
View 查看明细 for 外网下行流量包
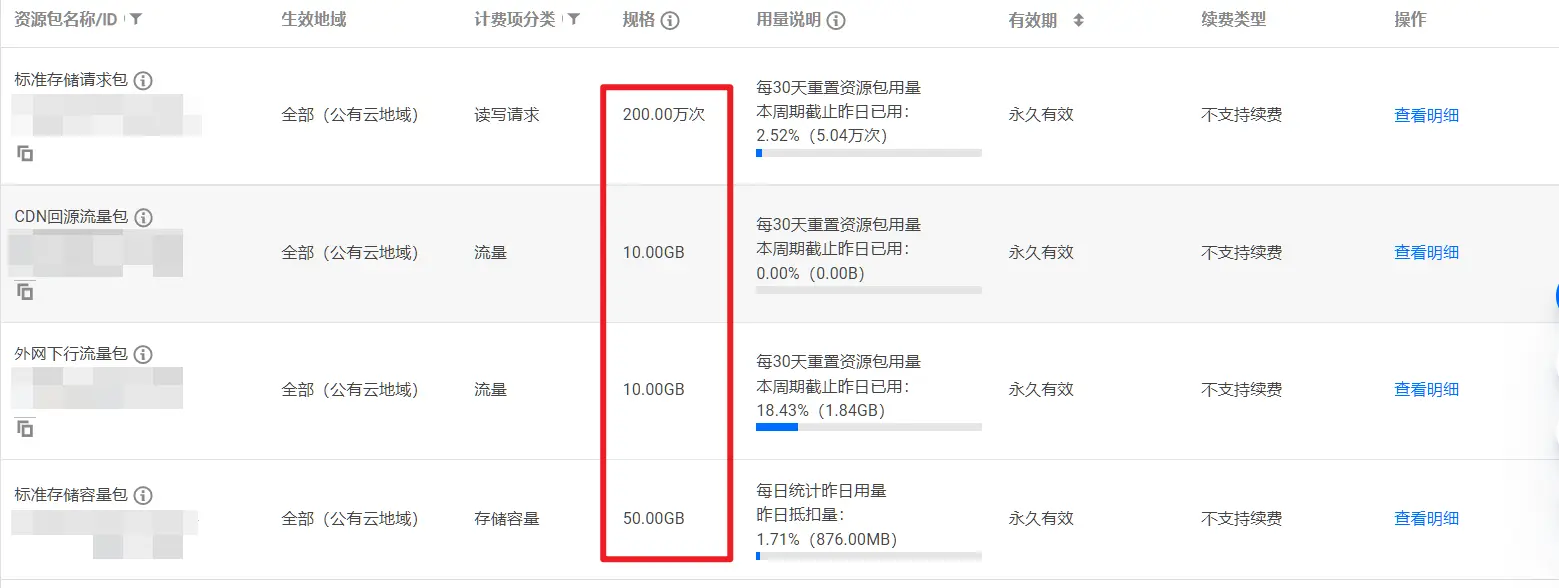tap(1426, 389)
